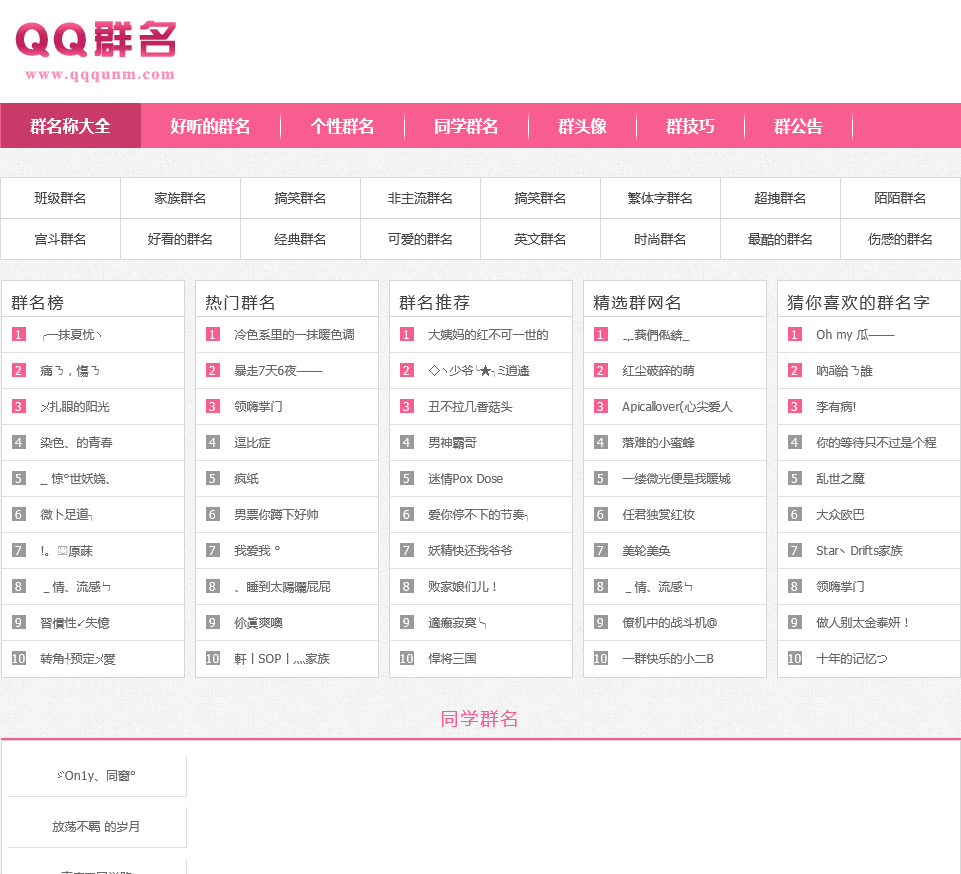Open the 好看的群名 category
This screenshot has width=961, height=874.
[x=180, y=239]
